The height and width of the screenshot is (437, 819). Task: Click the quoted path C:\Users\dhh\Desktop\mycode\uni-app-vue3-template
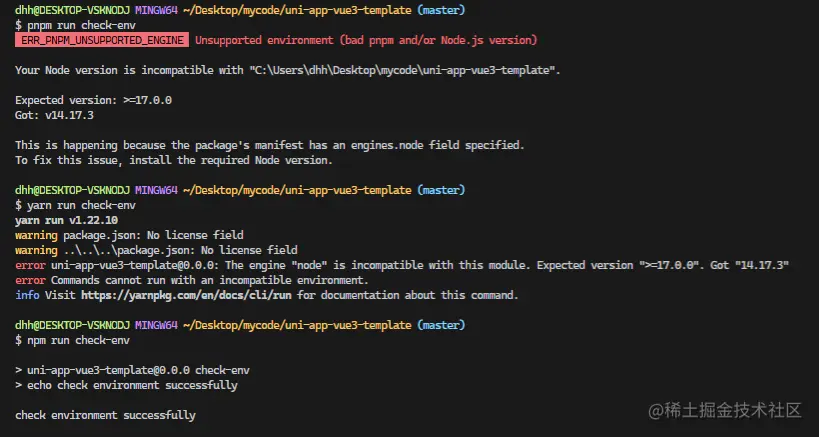click(402, 70)
